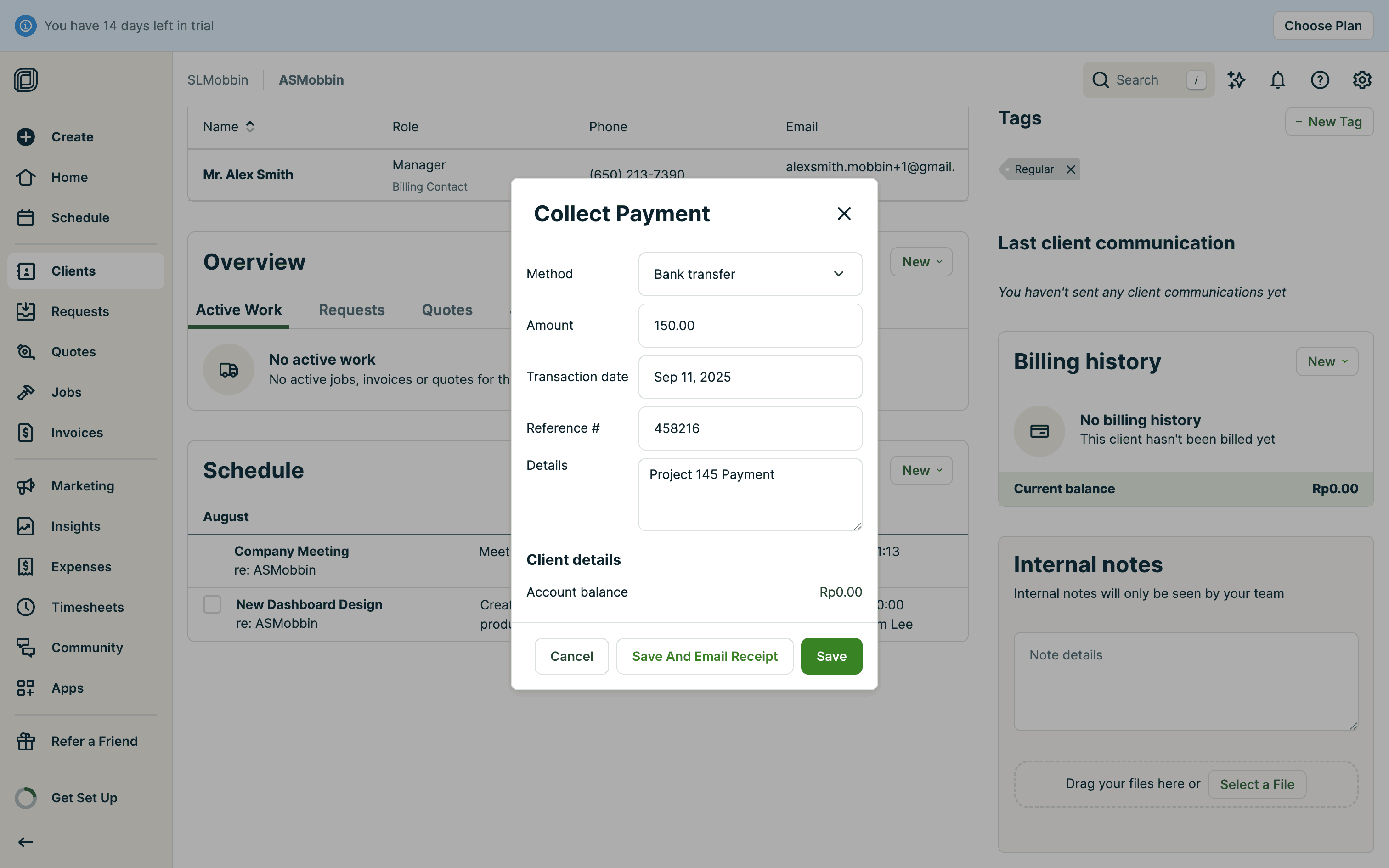Open settings gear icon
The height and width of the screenshot is (868, 1389).
tap(1361, 80)
